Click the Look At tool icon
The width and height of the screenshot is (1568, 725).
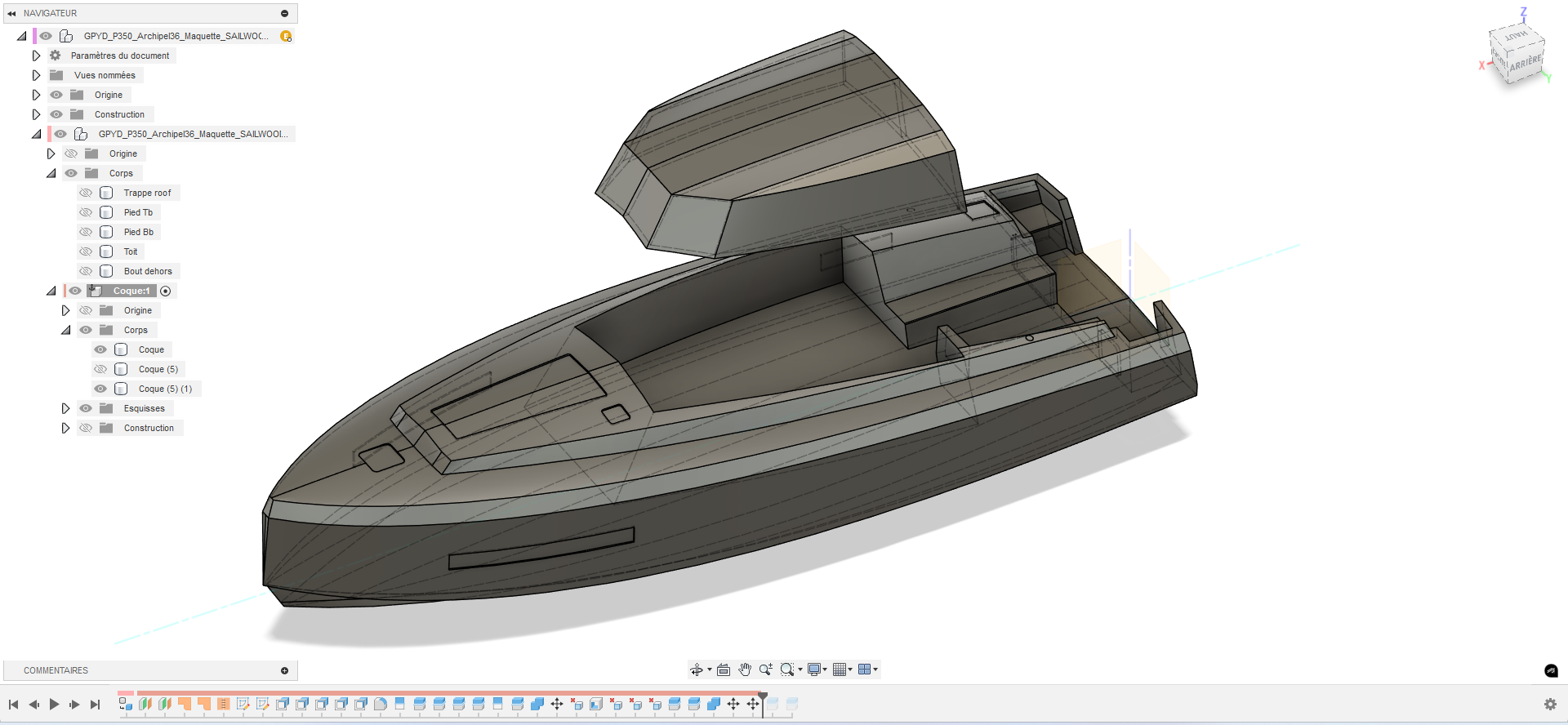click(724, 669)
